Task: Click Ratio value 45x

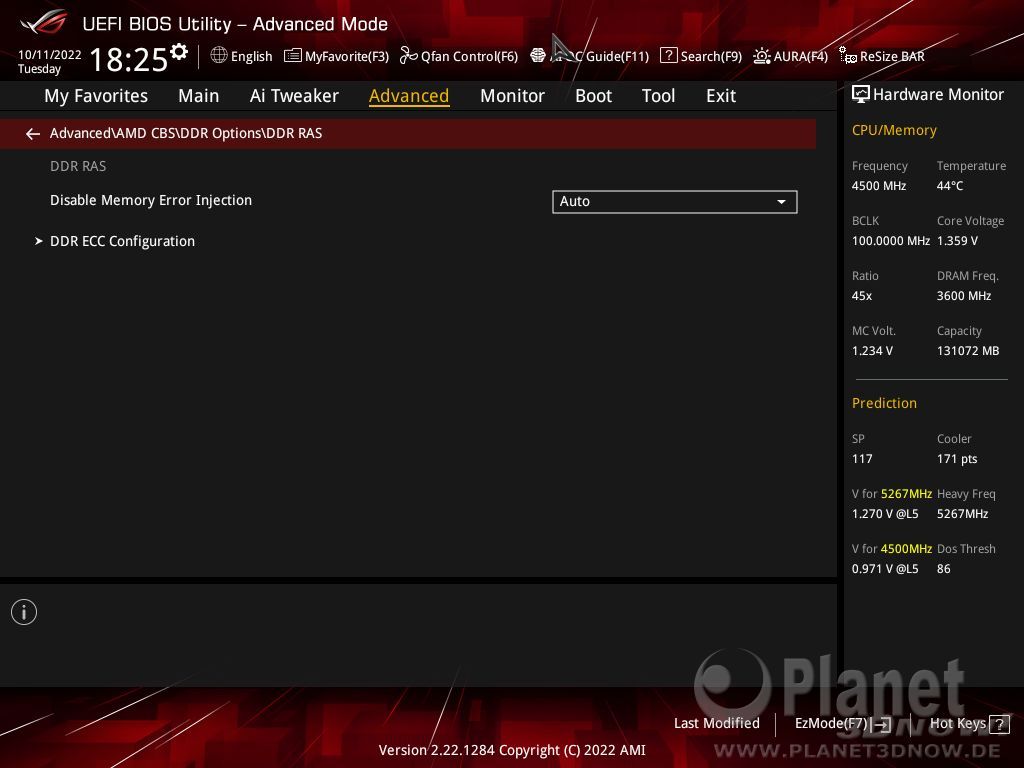Action: [862, 296]
